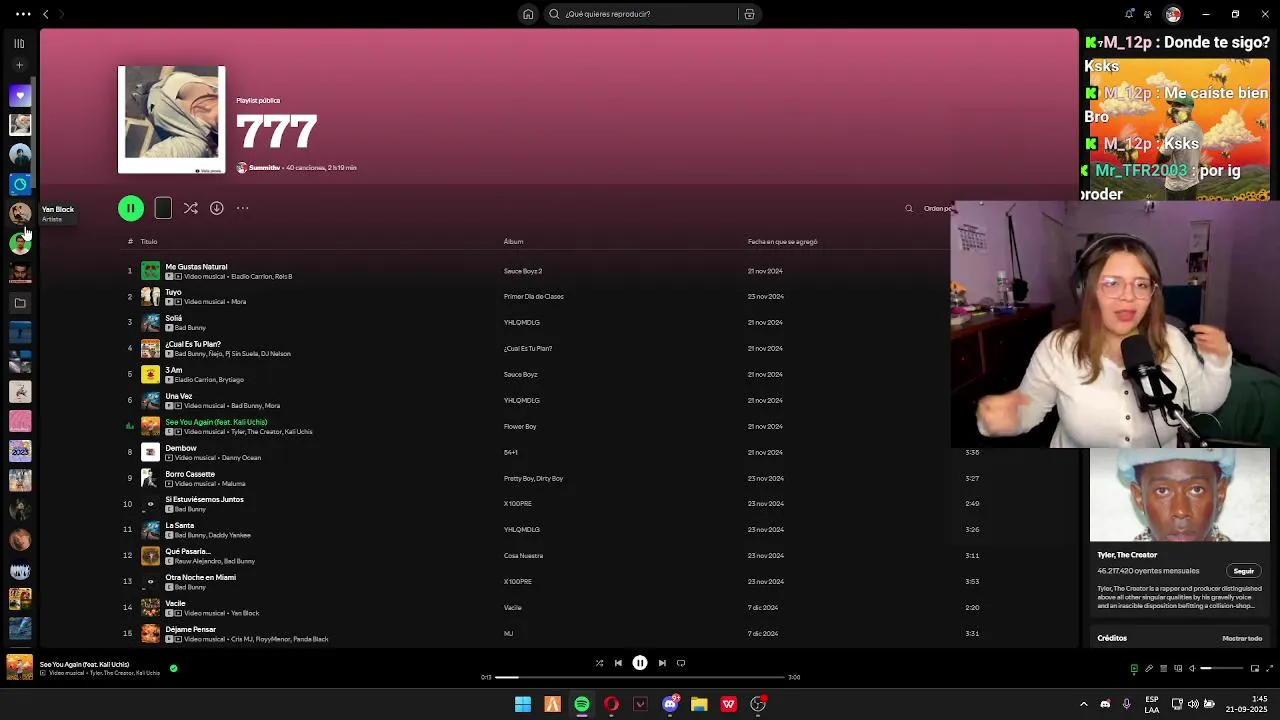This screenshot has width=1280, height=720.
Task: Open notifications bell
Action: click(1129, 14)
